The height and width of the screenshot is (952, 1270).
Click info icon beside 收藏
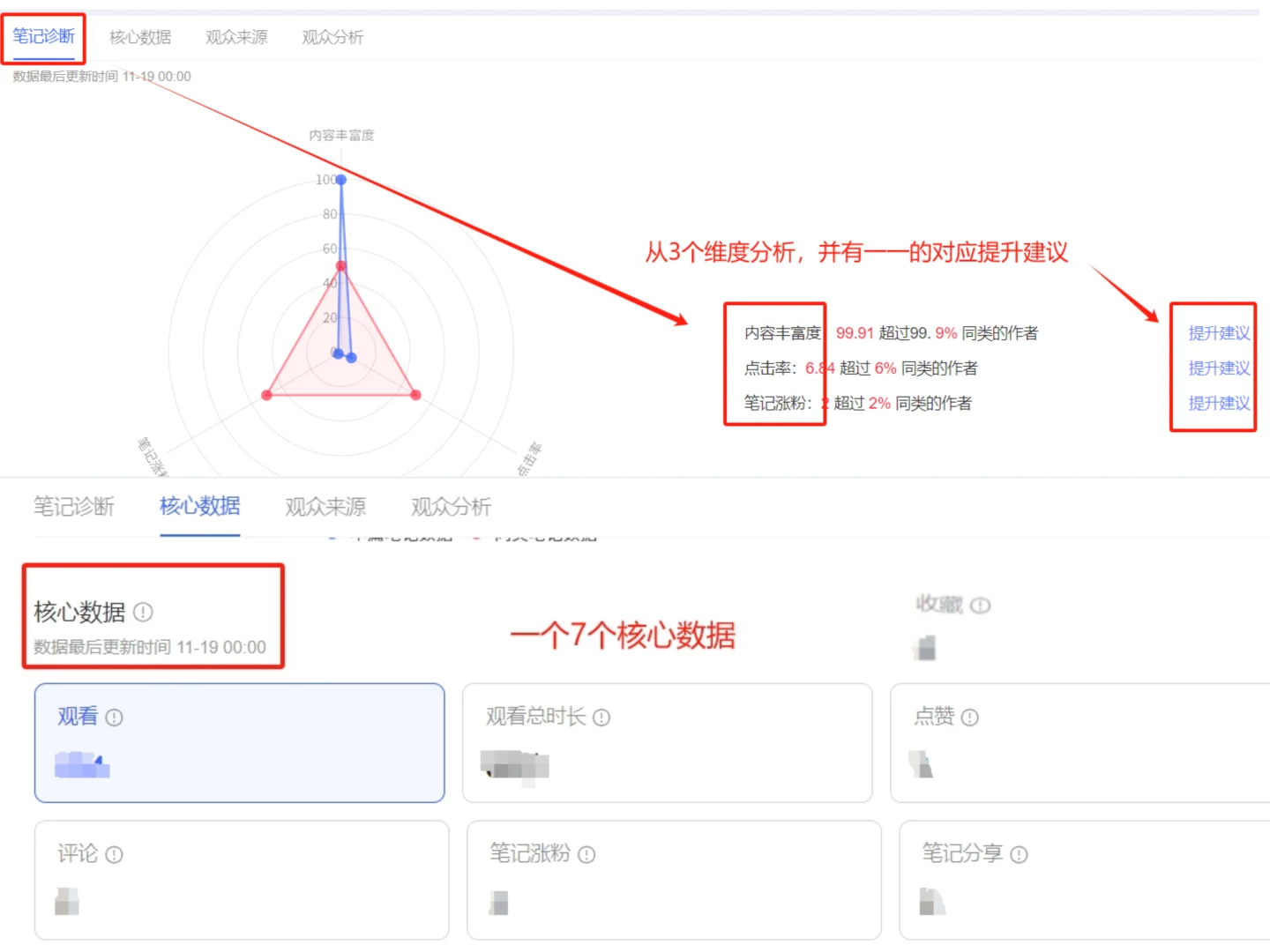tap(981, 606)
